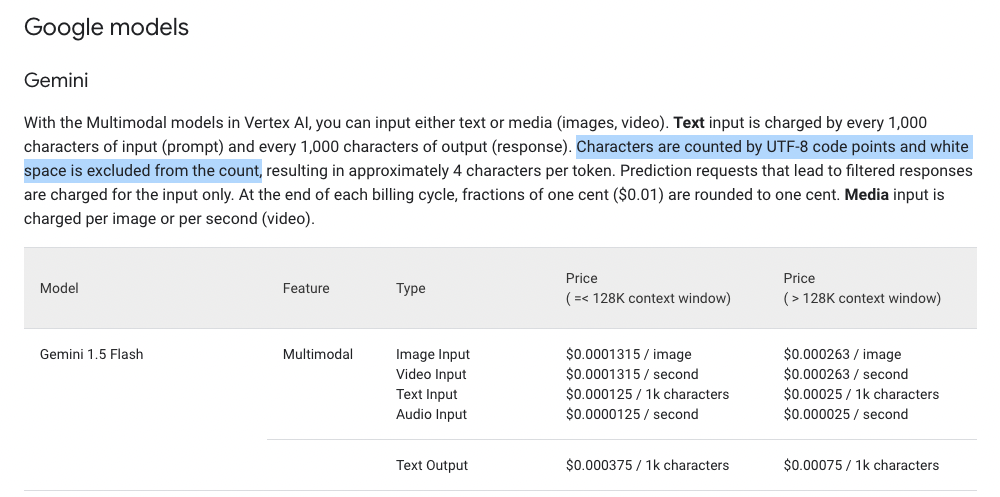1000x497 pixels.
Task: Click the 'Audio Input' type label
Action: [431, 414]
